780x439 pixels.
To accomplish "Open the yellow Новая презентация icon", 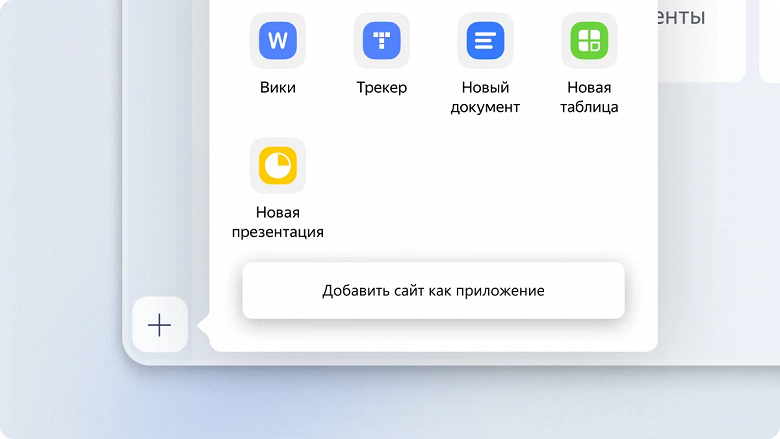I will 278,165.
